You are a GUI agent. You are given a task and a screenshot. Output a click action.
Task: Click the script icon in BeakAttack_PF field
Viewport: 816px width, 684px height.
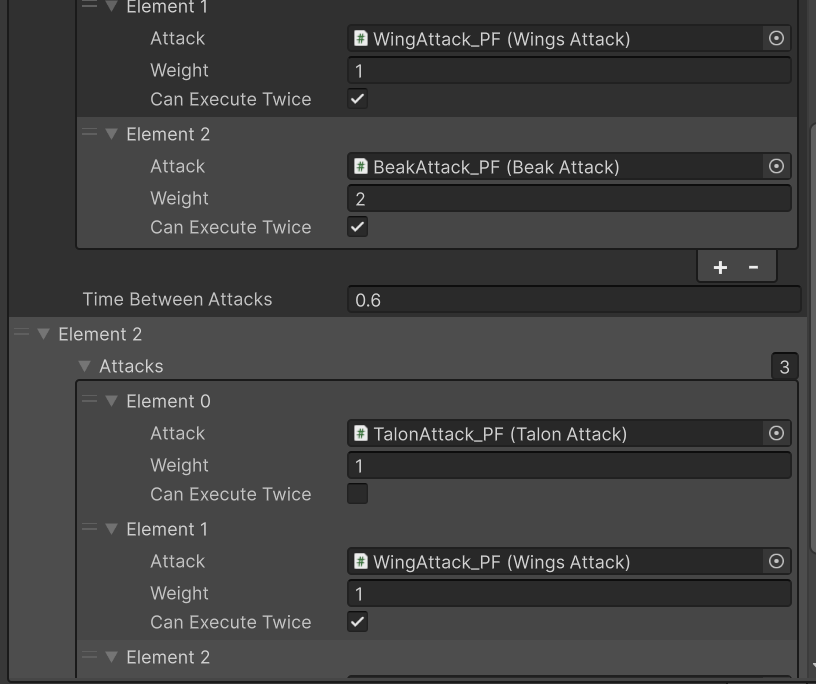tap(361, 167)
